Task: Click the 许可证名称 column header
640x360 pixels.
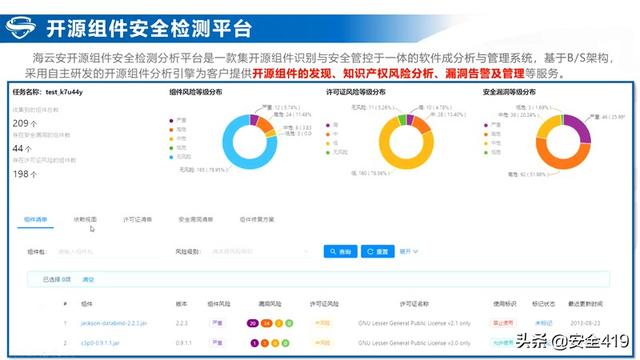Action: (x=414, y=304)
